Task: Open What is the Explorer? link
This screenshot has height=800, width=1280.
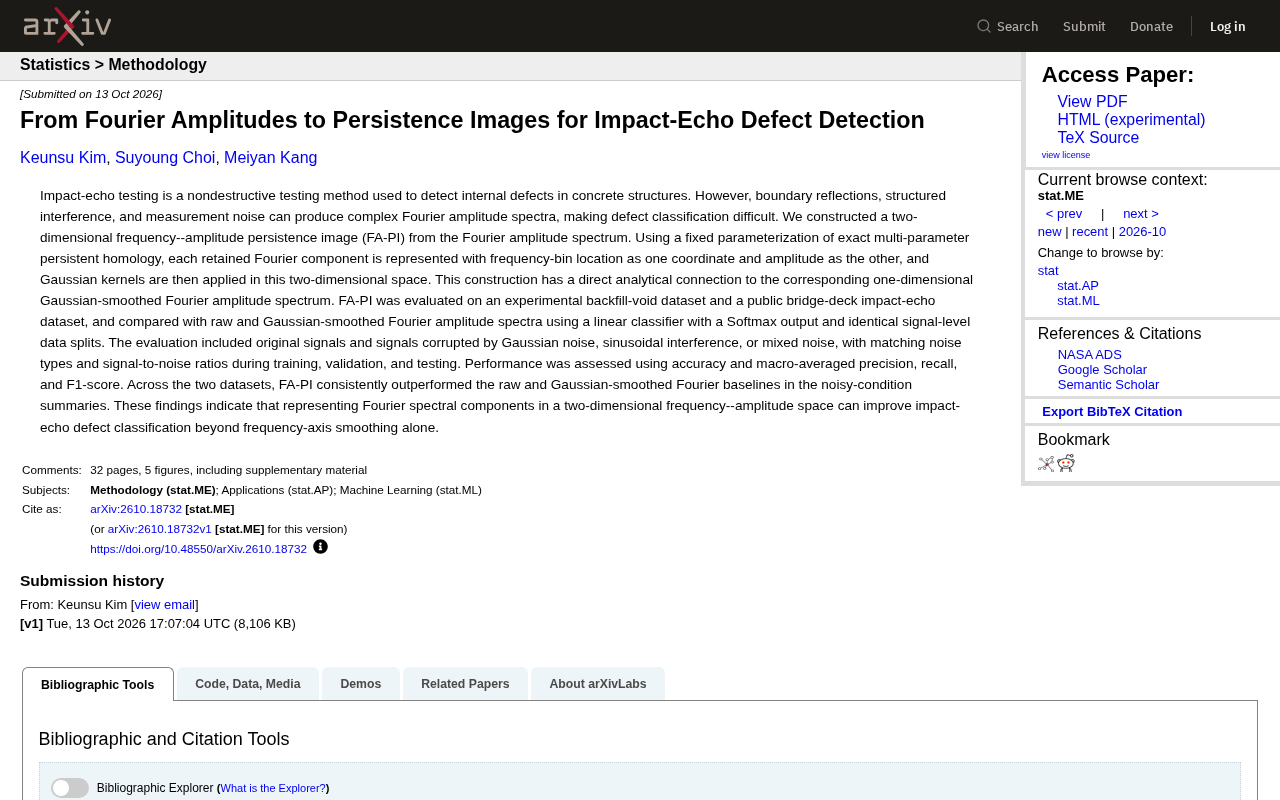Action: click(273, 788)
